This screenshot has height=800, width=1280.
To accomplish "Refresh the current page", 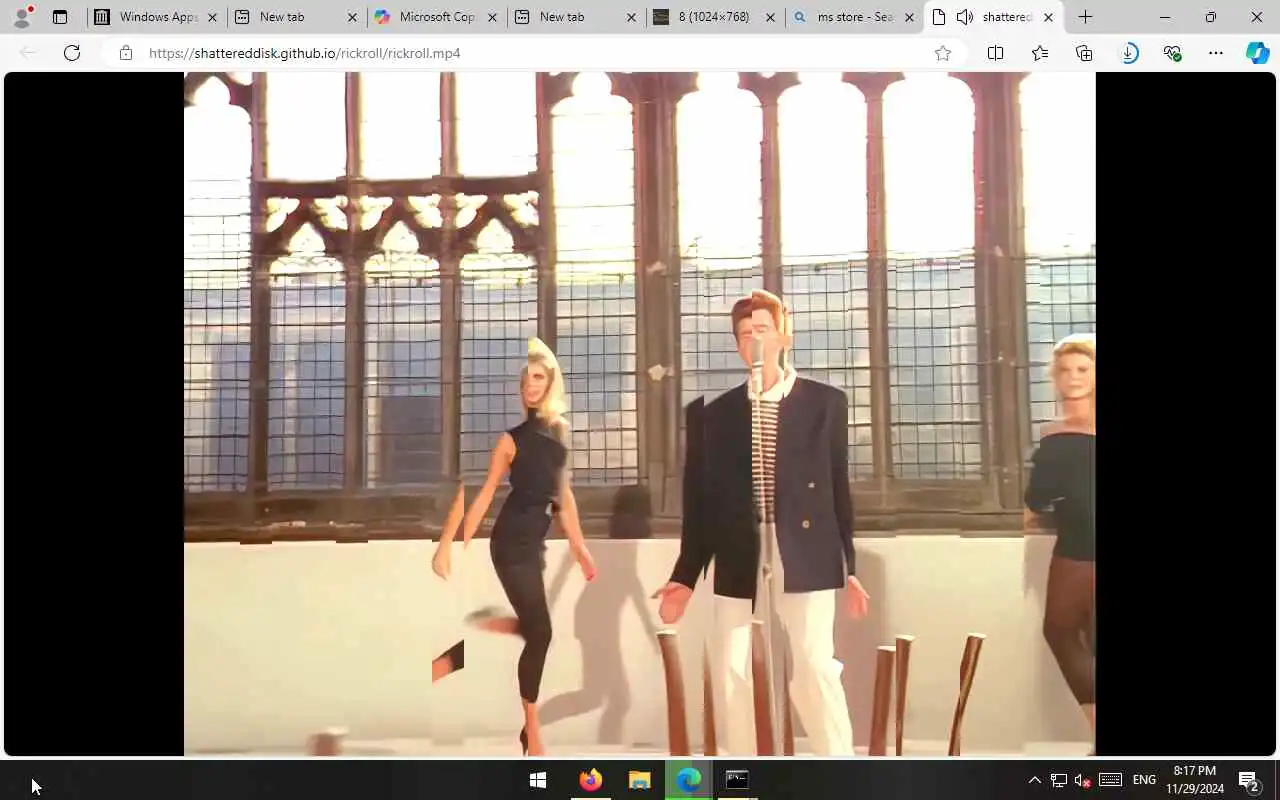I will coord(72,53).
